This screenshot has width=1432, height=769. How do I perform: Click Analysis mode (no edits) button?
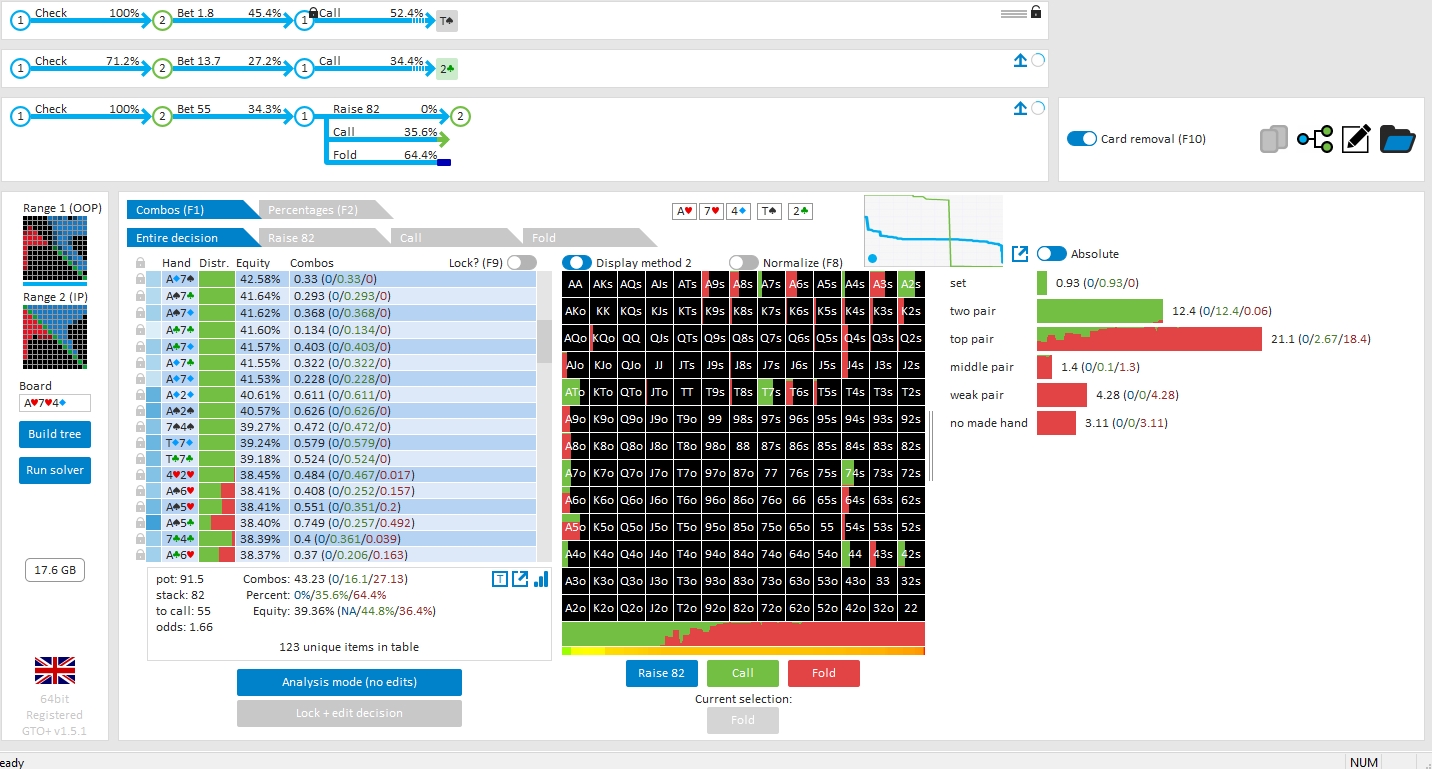349,682
